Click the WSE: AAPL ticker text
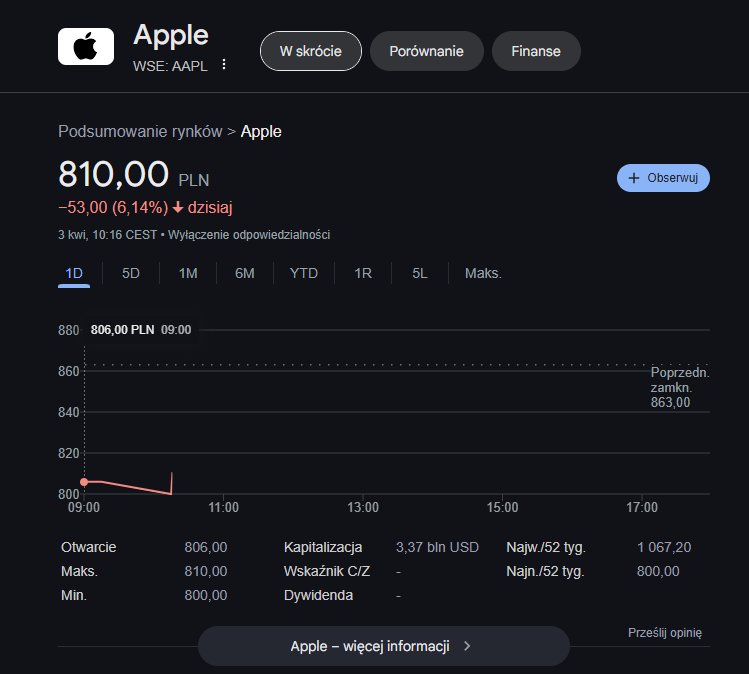The image size is (749, 674). point(170,66)
